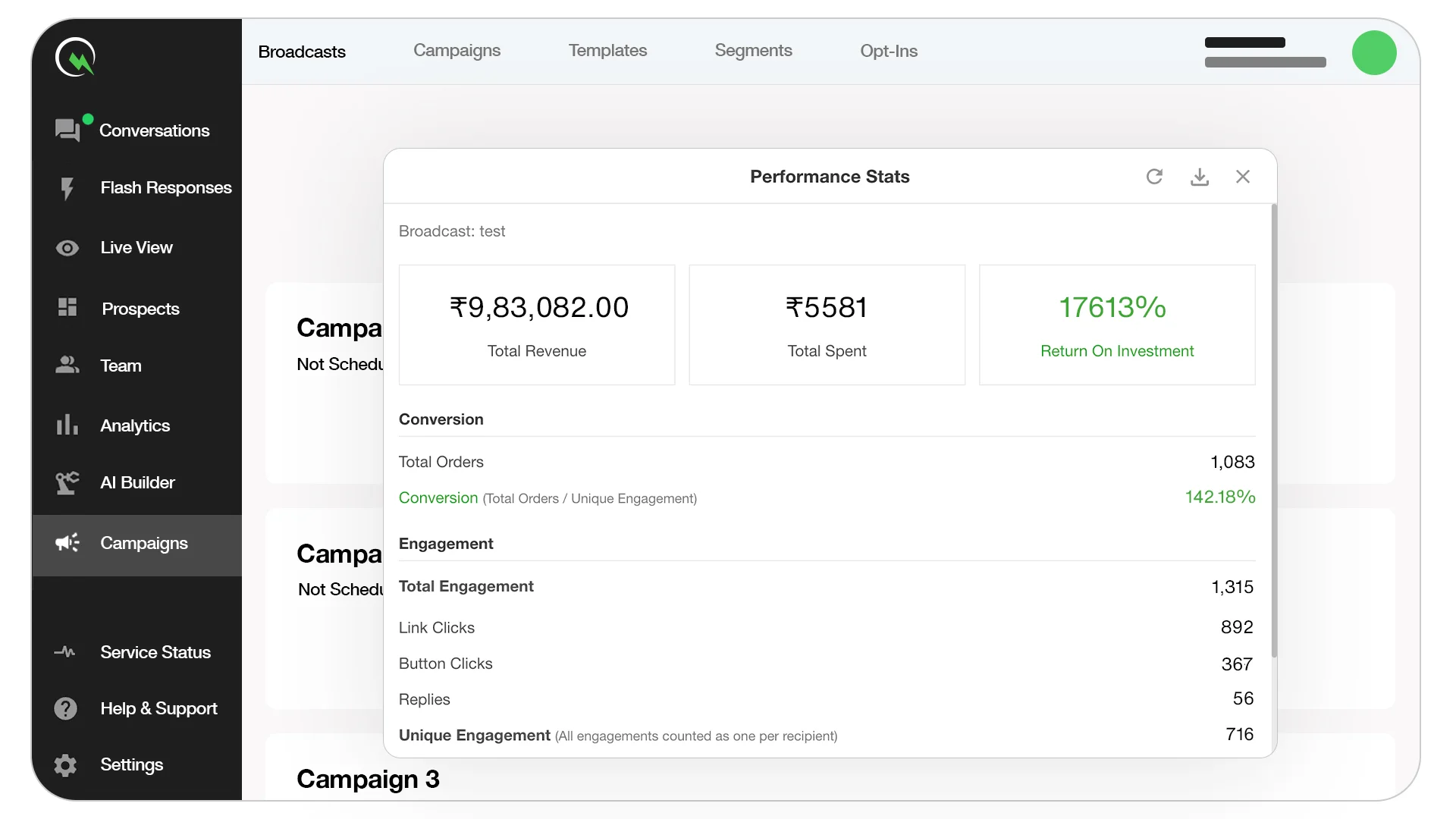Go to Prospects dashboard icon
Viewport: 1456px width, 819px height.
click(x=67, y=307)
